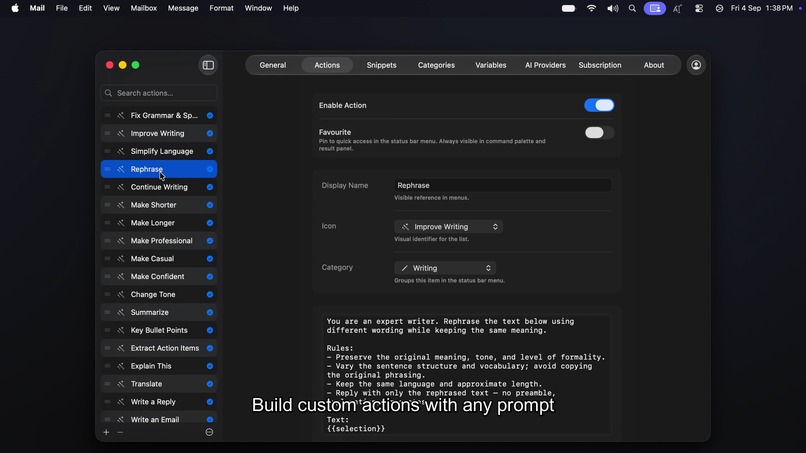Select the Explain This action
The width and height of the screenshot is (806, 453).
[x=159, y=366]
